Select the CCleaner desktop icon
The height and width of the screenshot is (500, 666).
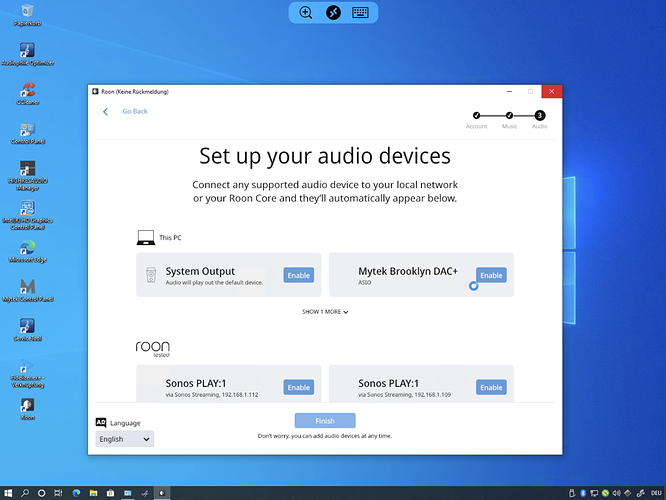[x=27, y=93]
